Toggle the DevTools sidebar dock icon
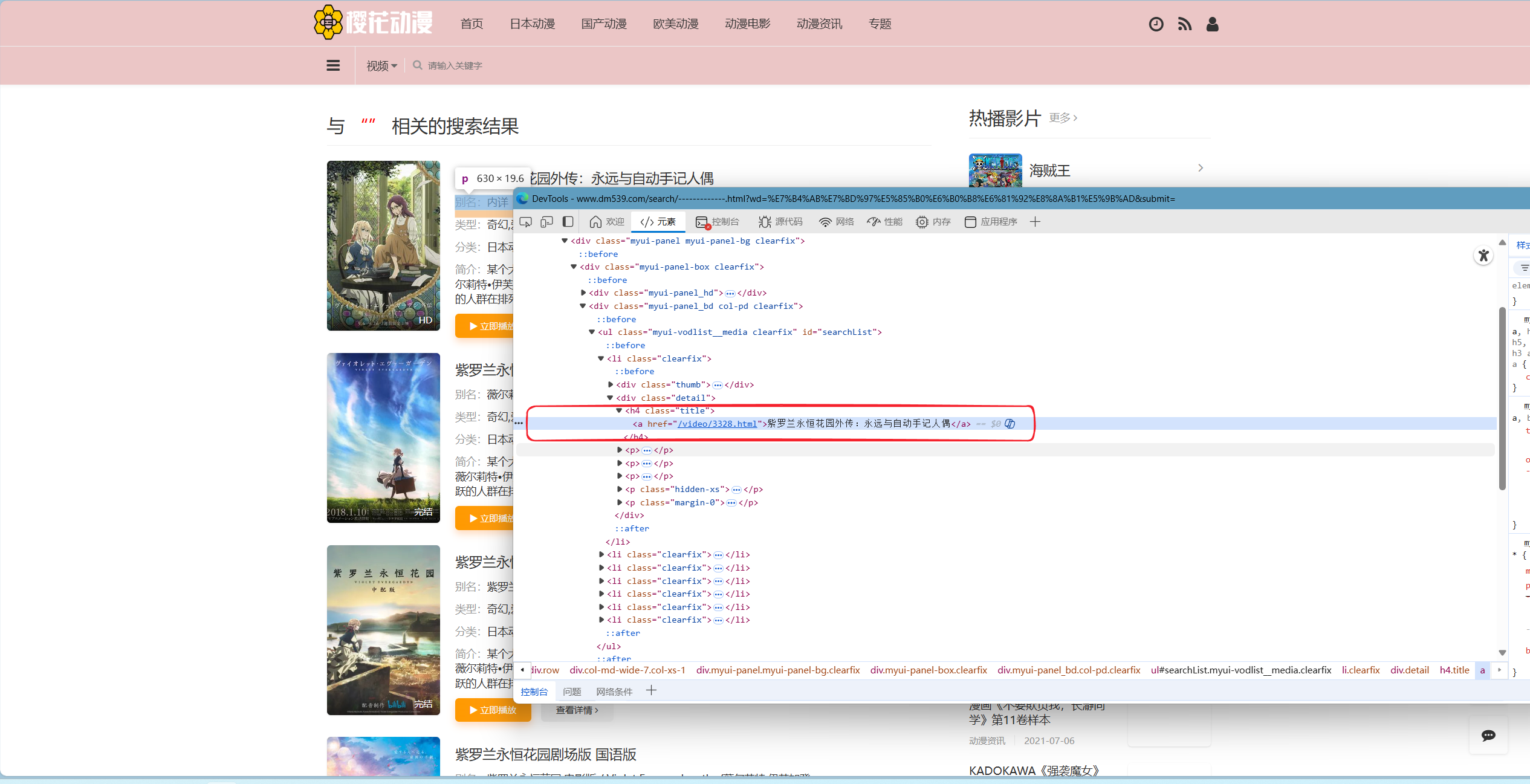1530x784 pixels. (568, 222)
